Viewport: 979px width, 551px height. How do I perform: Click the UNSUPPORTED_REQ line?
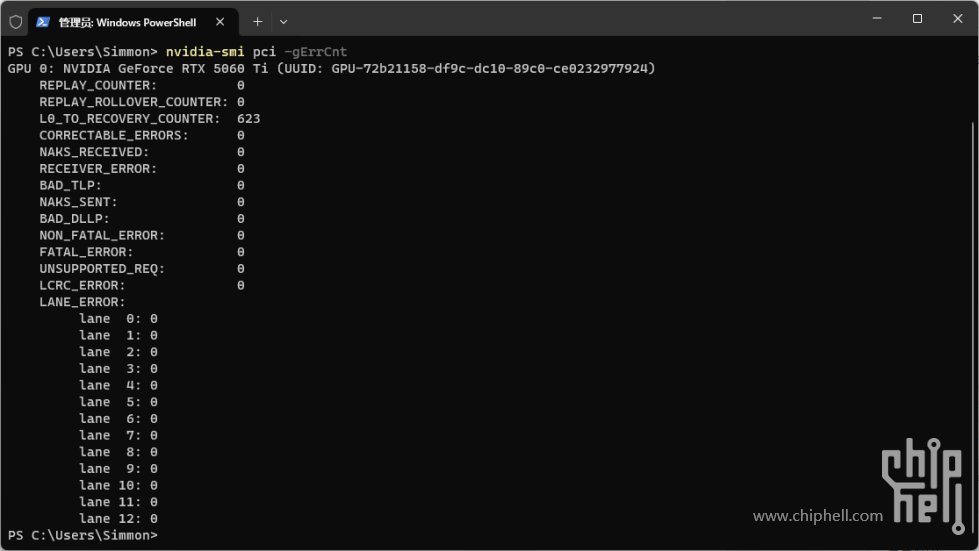(x=142, y=269)
